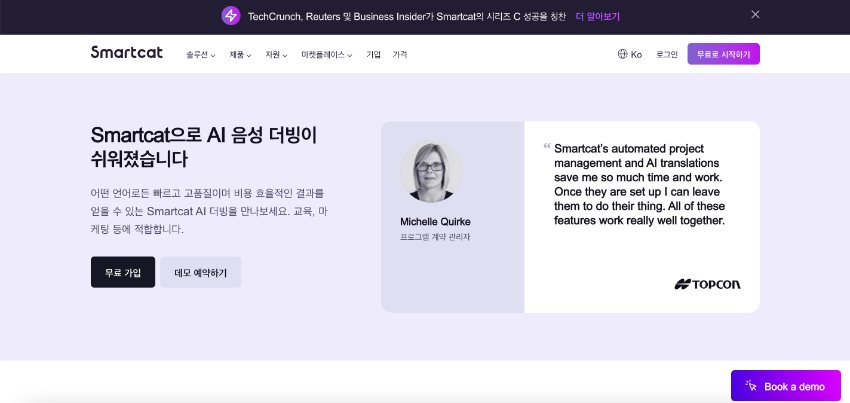Click the TOPCON logo
Screen dimensions: 850x403
click(707, 284)
